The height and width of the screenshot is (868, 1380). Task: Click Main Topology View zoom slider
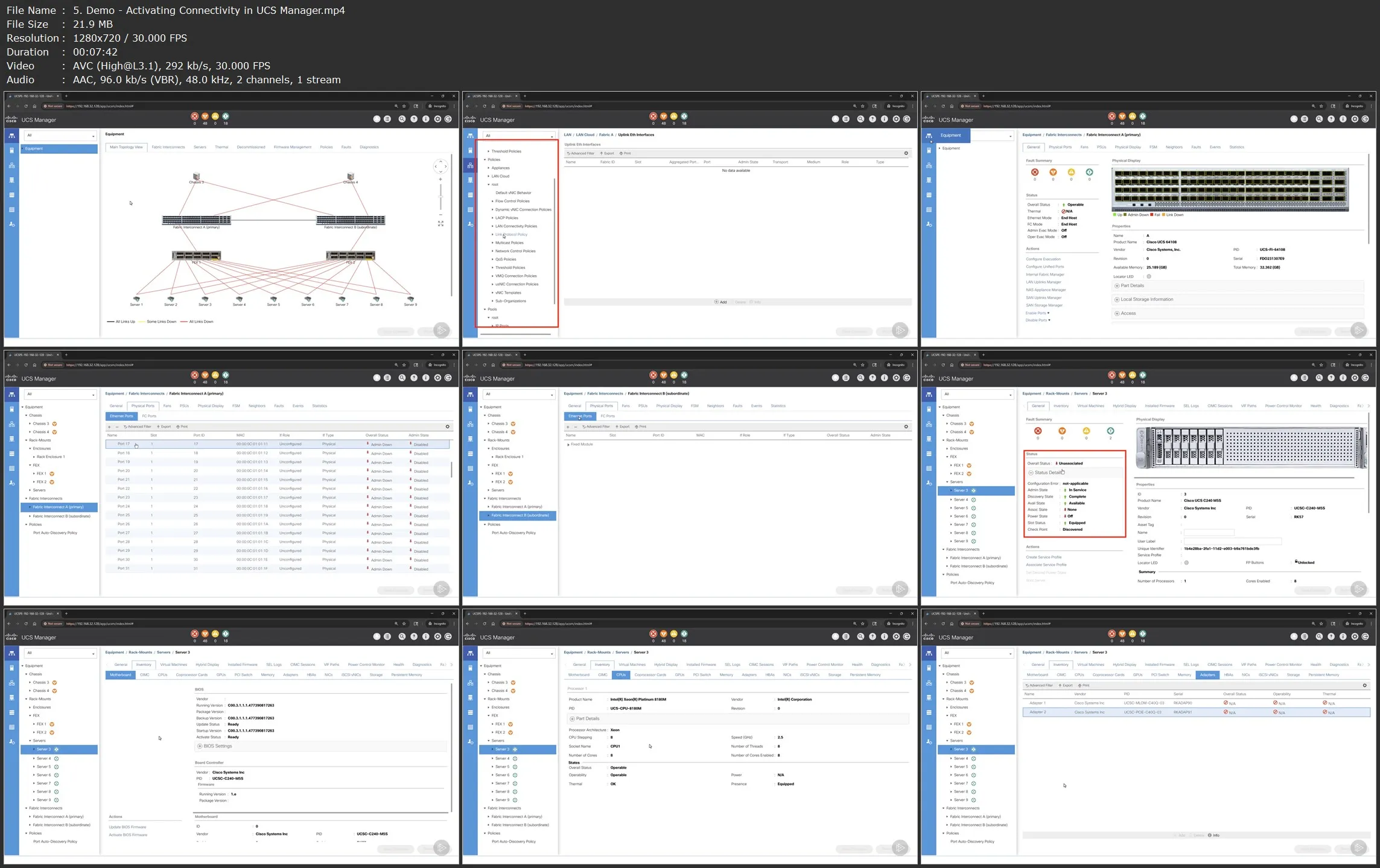click(440, 197)
